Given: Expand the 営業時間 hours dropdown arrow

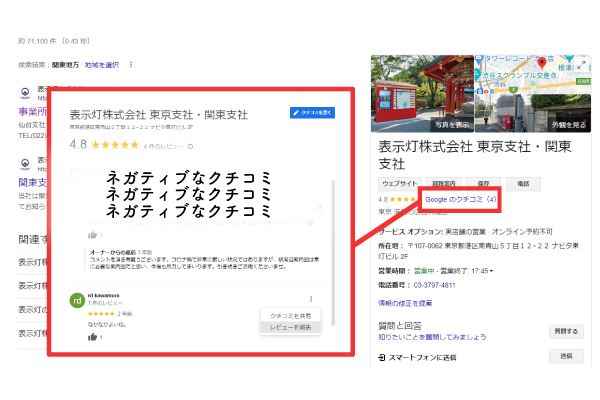Looking at the screenshot, I should [x=491, y=271].
